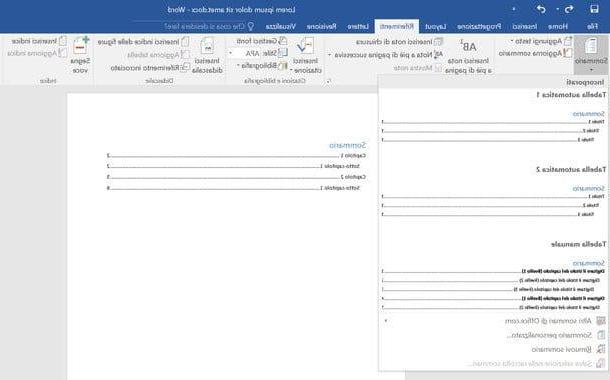Select the Riferimenti tab
The width and height of the screenshot is (610, 380).
coord(397,26)
